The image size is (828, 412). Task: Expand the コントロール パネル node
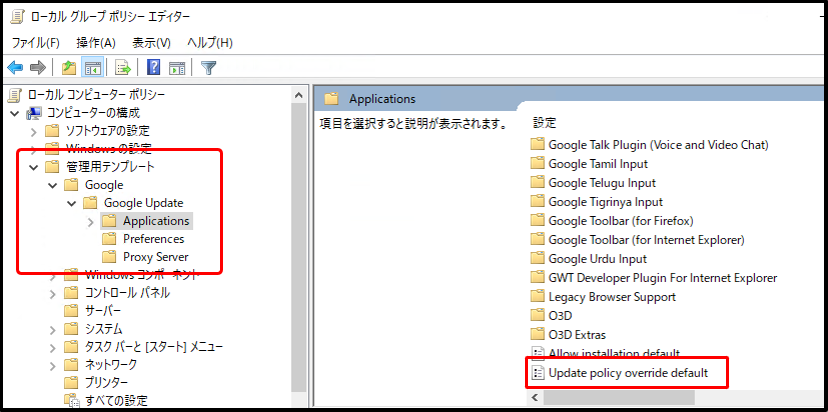[x=52, y=293]
